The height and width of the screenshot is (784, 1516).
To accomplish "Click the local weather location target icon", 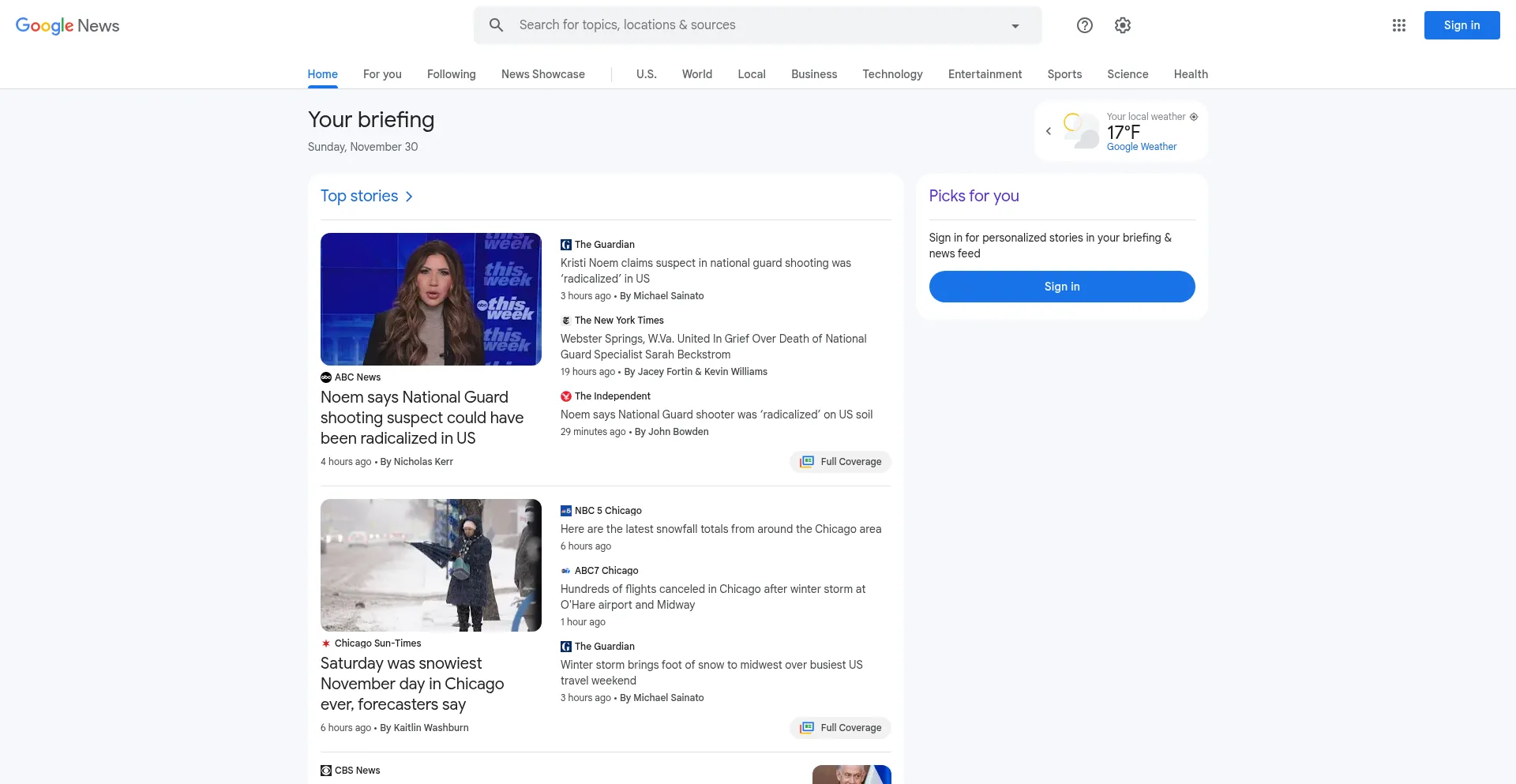I will pyautogui.click(x=1194, y=117).
